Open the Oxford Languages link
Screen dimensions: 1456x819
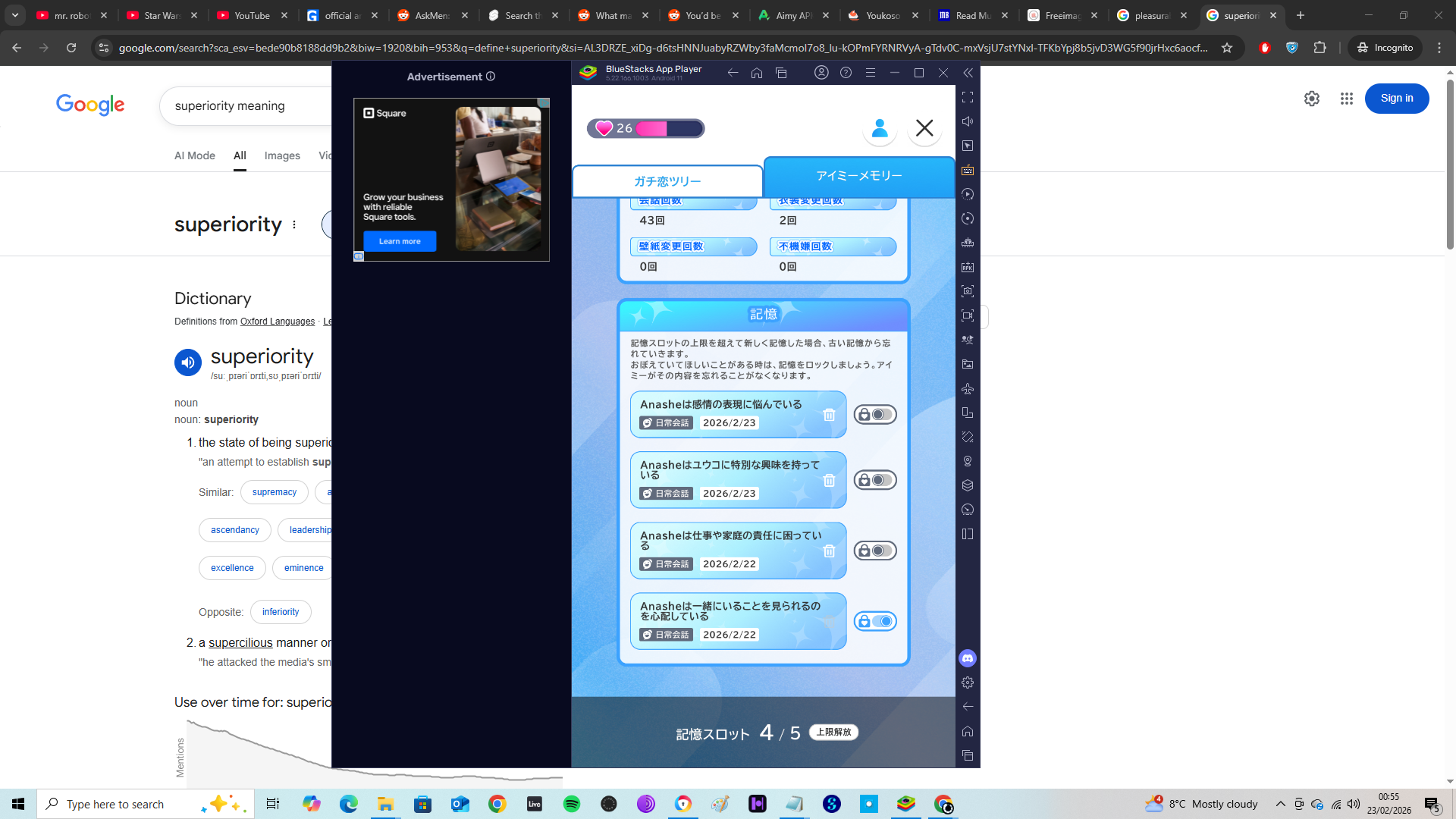pos(278,322)
